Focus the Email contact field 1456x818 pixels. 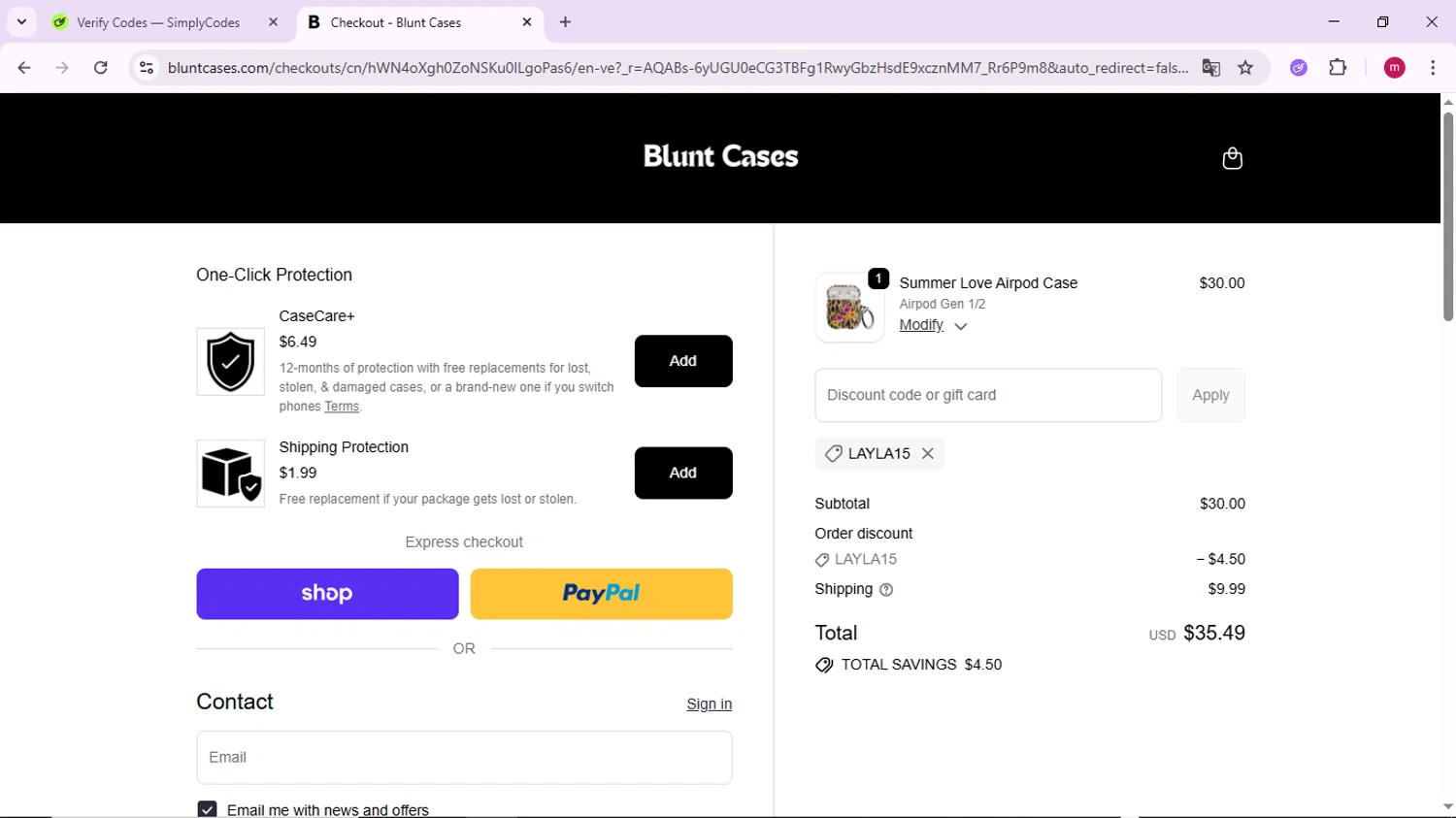[464, 758]
